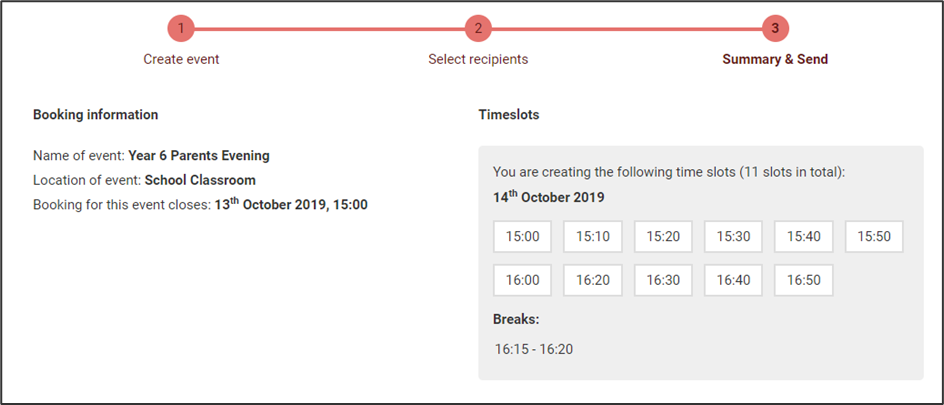Click the 14th October 2019 date heading
This screenshot has height=405, width=944.
point(548,197)
